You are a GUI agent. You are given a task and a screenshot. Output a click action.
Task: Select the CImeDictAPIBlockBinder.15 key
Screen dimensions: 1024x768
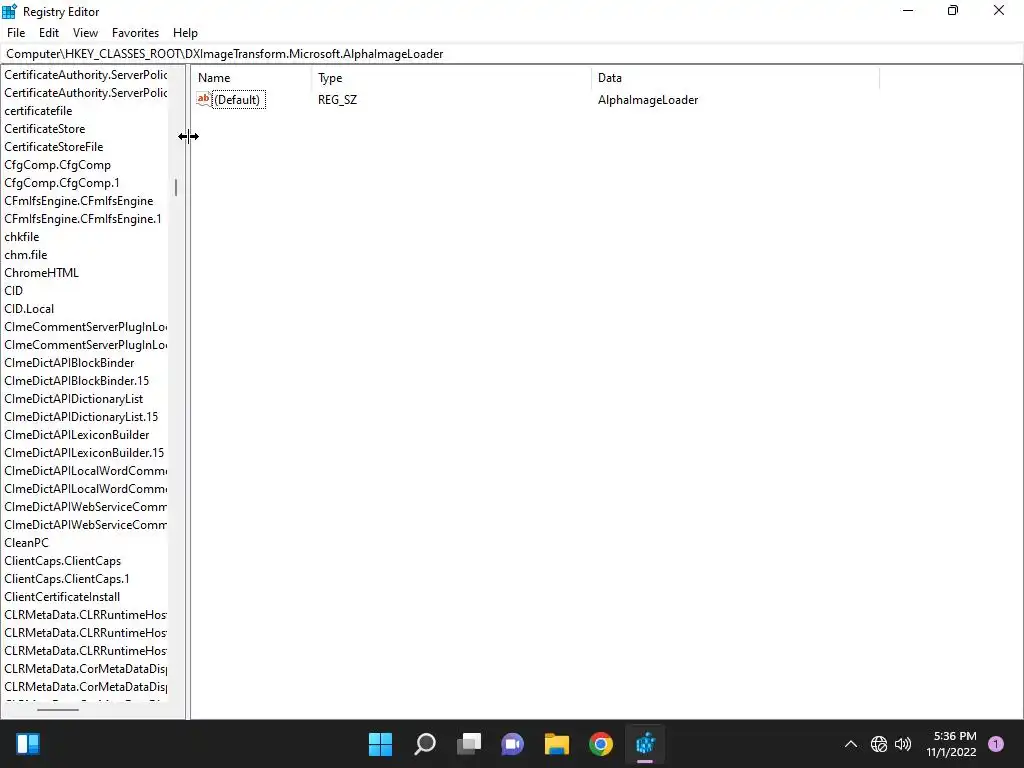click(x=76, y=381)
